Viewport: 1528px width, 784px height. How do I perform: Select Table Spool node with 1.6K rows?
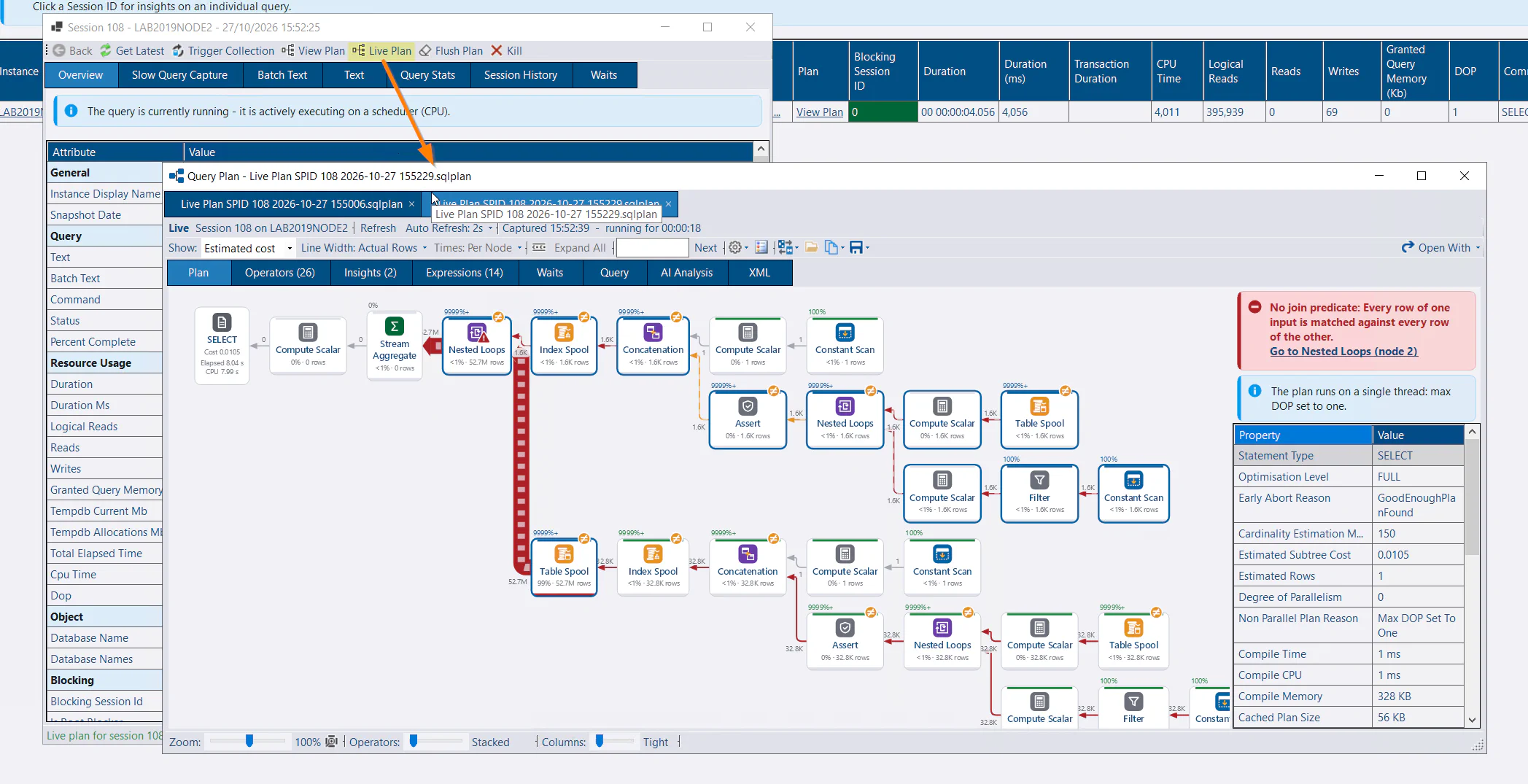1039,419
